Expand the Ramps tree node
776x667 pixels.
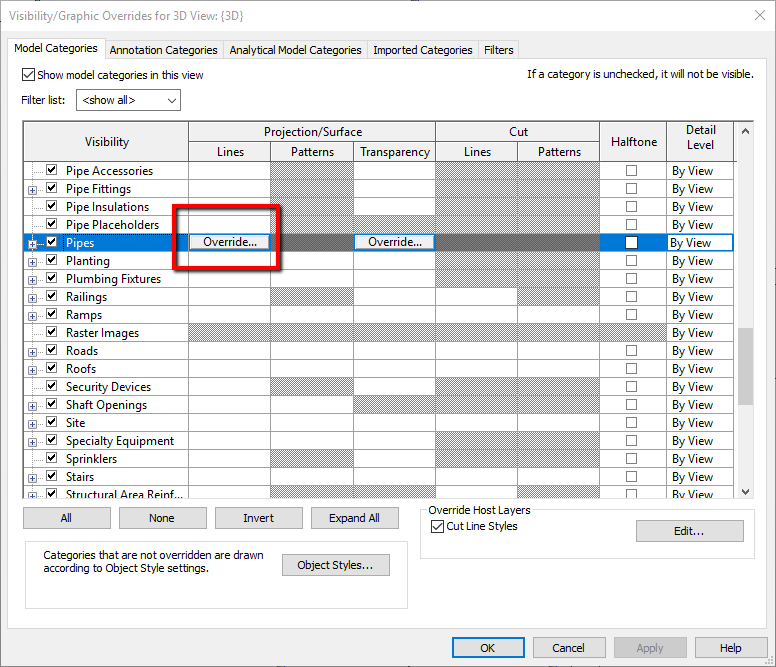(33, 316)
